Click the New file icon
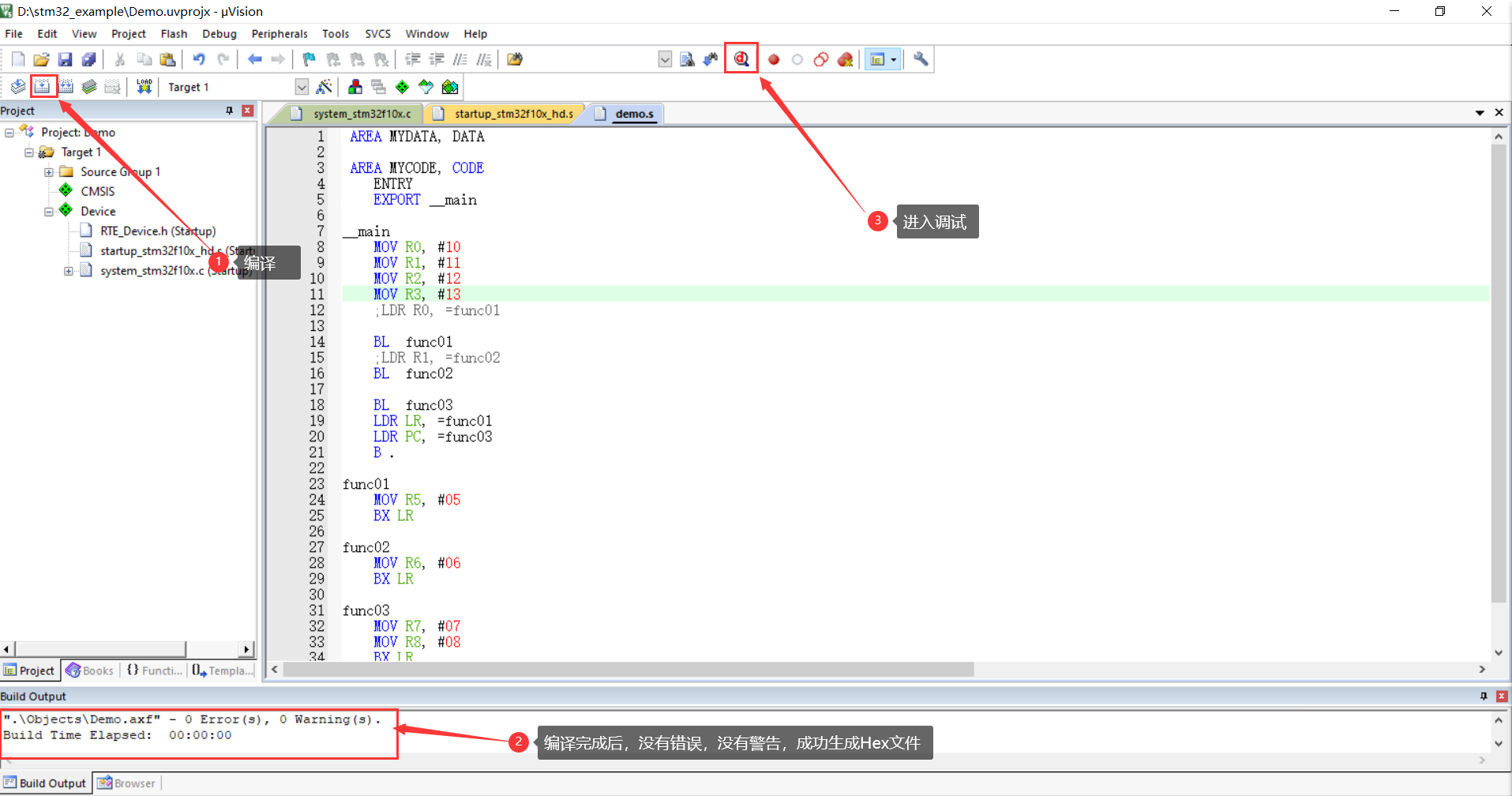 pyautogui.click(x=18, y=59)
